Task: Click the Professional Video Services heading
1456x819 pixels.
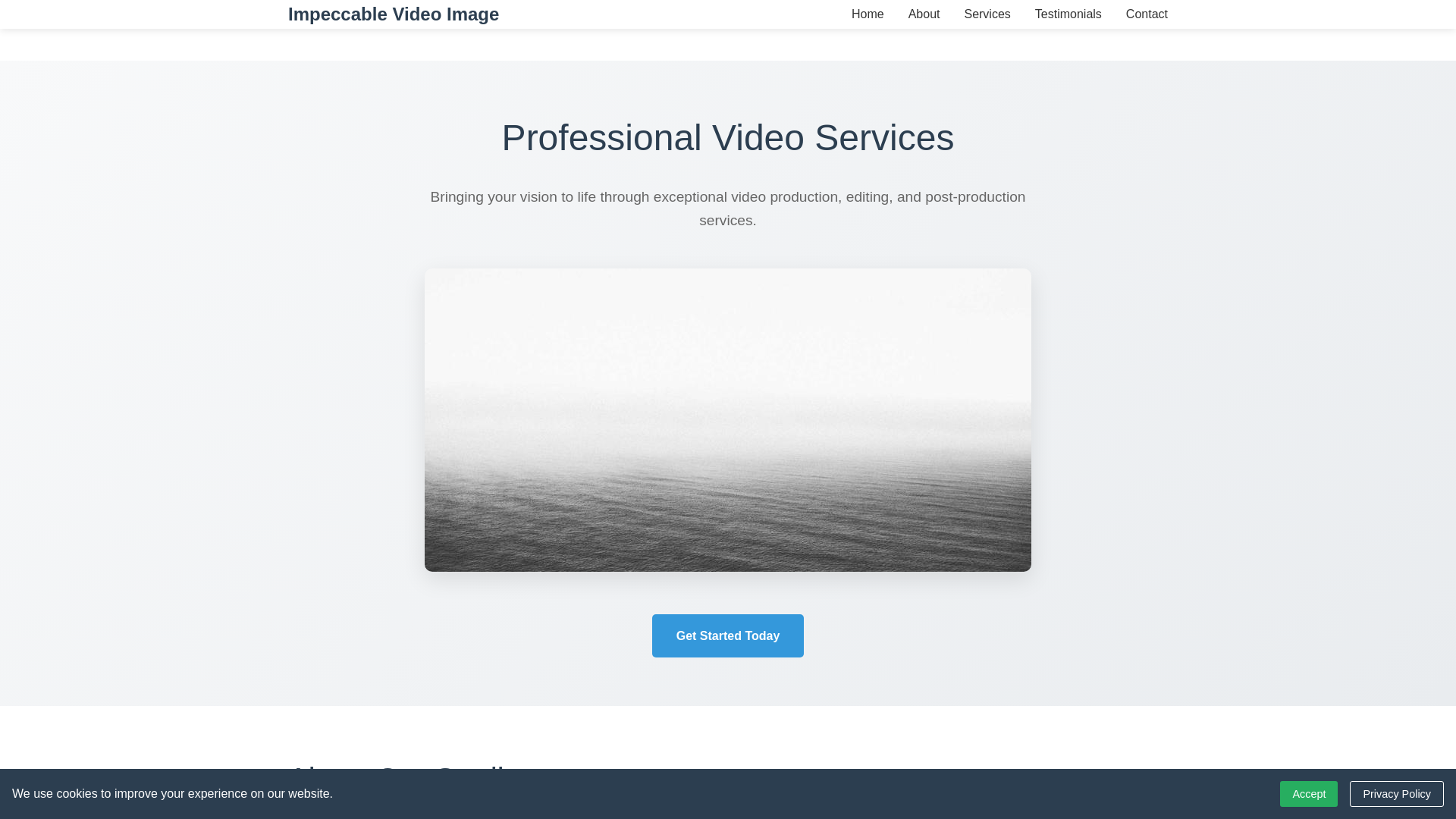Action: 728,138
